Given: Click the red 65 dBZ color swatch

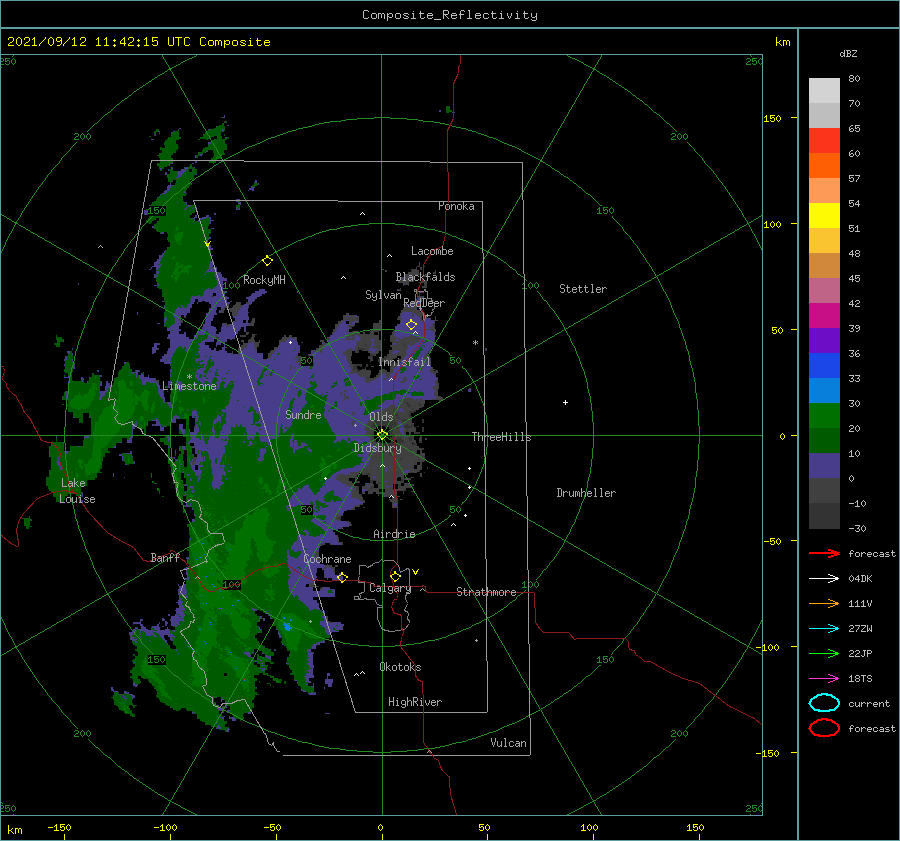Looking at the screenshot, I should tap(824, 141).
